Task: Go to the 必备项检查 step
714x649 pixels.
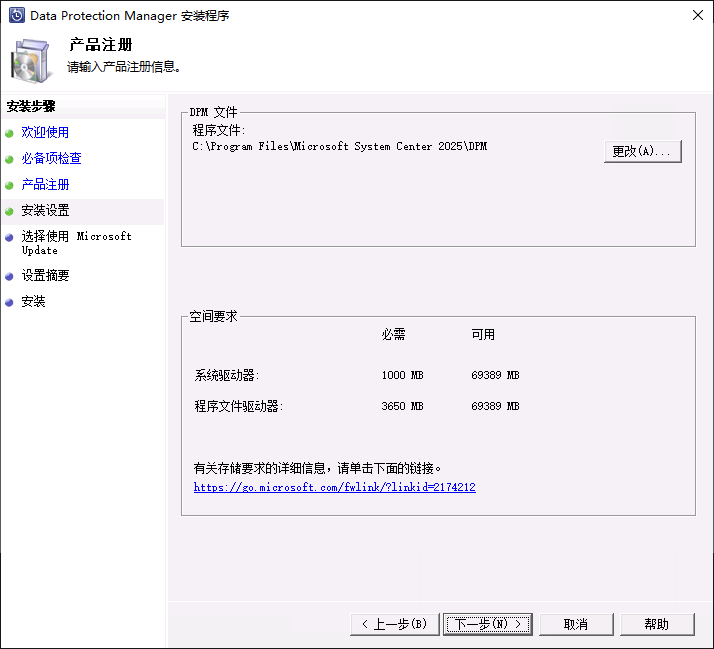Action: [51, 158]
